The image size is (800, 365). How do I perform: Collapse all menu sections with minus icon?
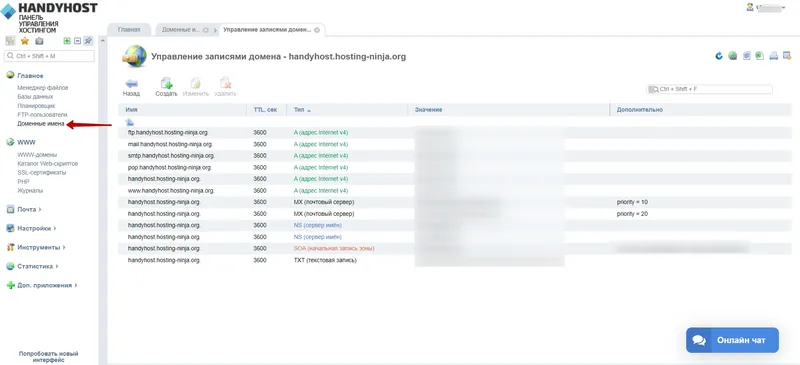78,41
